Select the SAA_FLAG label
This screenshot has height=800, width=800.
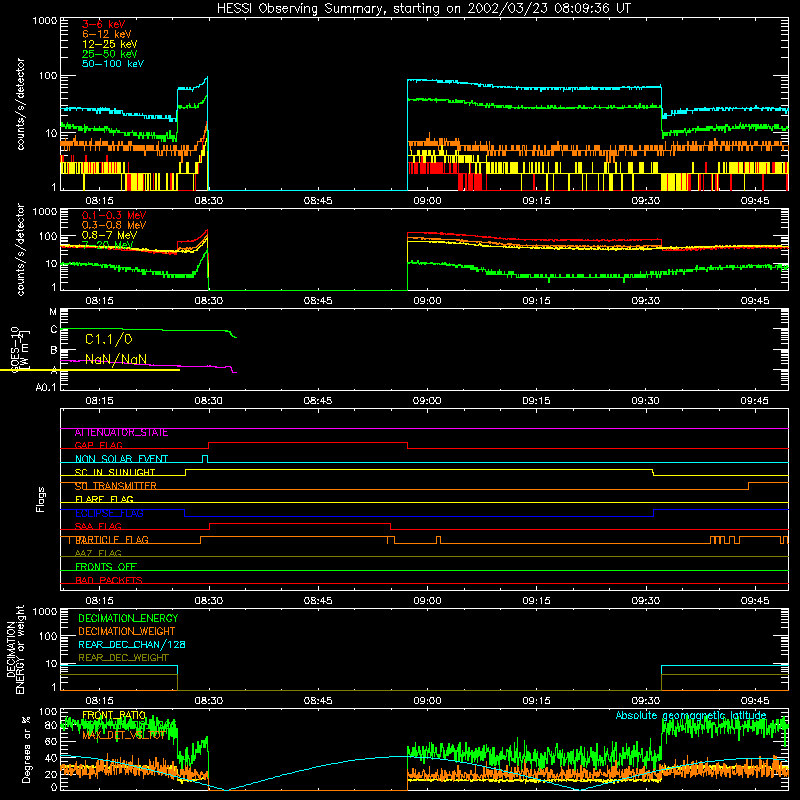pyautogui.click(x=98, y=526)
